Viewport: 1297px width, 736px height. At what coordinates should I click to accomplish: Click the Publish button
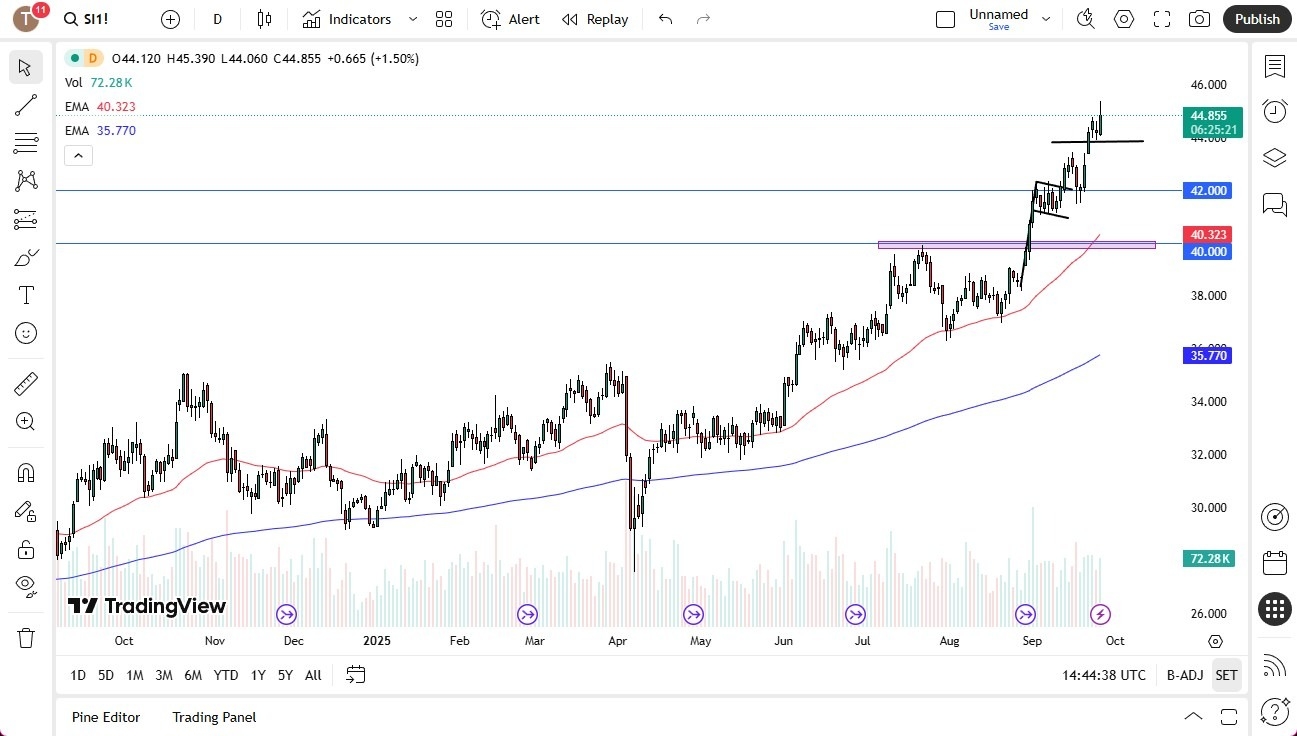pyautogui.click(x=1257, y=19)
